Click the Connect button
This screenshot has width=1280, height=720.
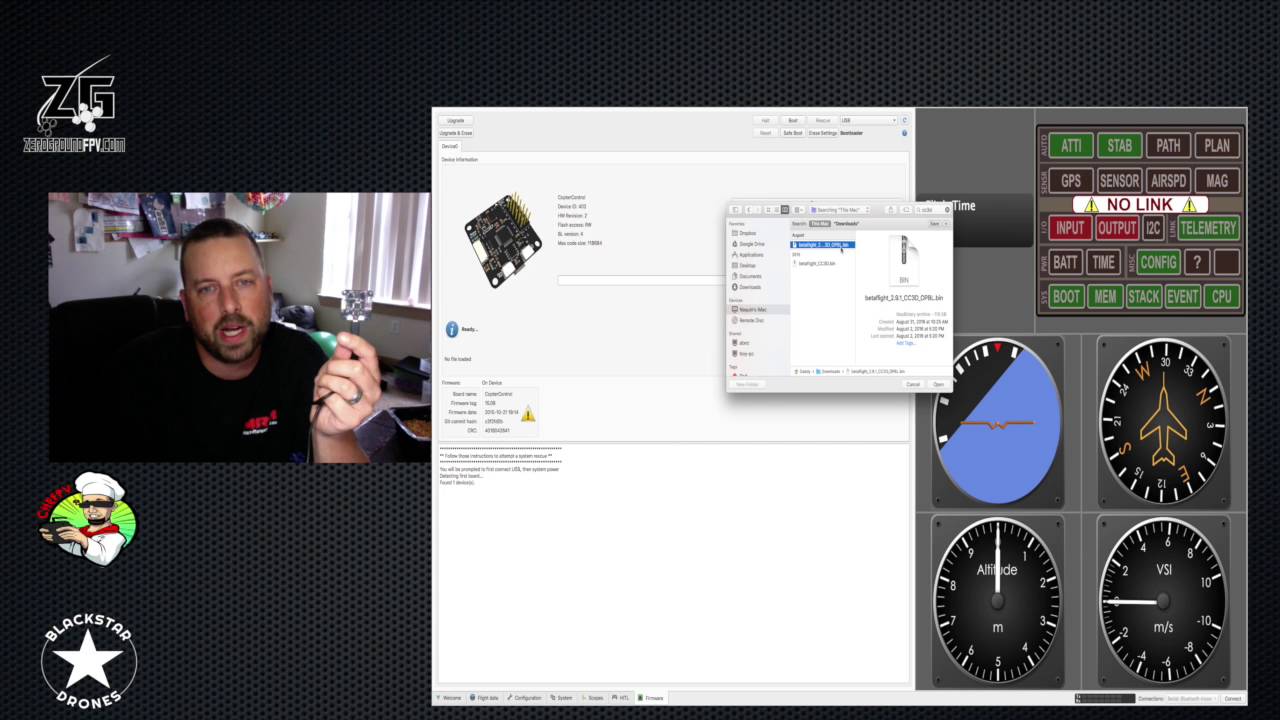(x=1233, y=698)
